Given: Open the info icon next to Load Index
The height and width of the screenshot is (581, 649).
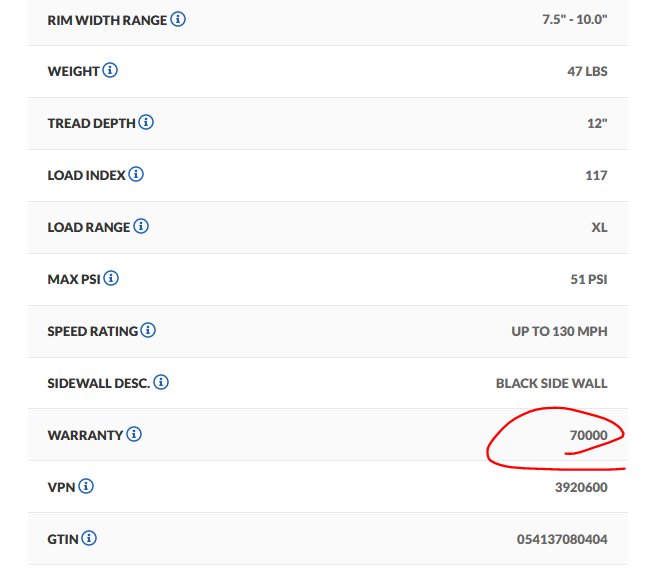Looking at the screenshot, I should click(x=136, y=174).
